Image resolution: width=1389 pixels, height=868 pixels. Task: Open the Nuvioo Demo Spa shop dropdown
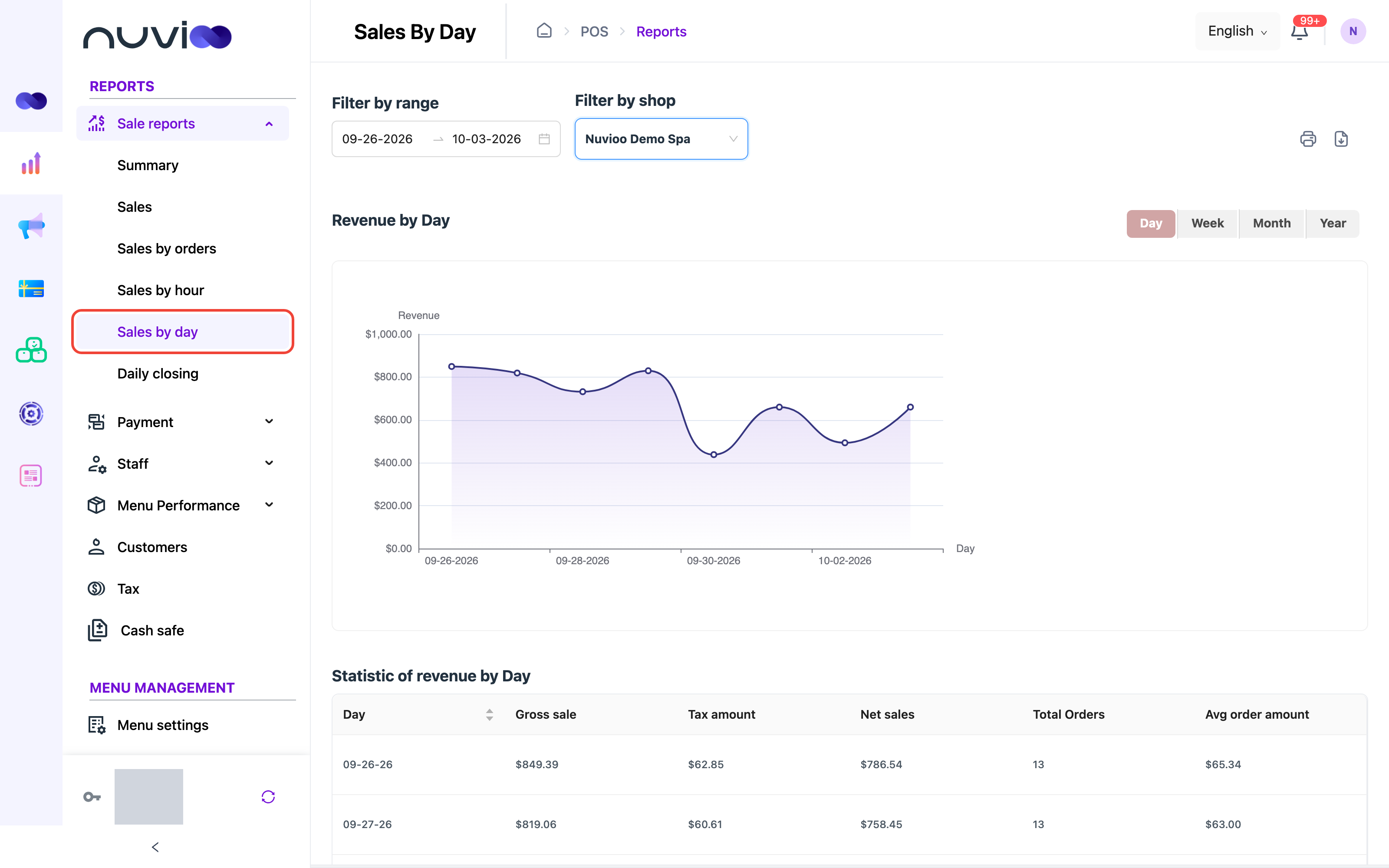pyautogui.click(x=661, y=139)
